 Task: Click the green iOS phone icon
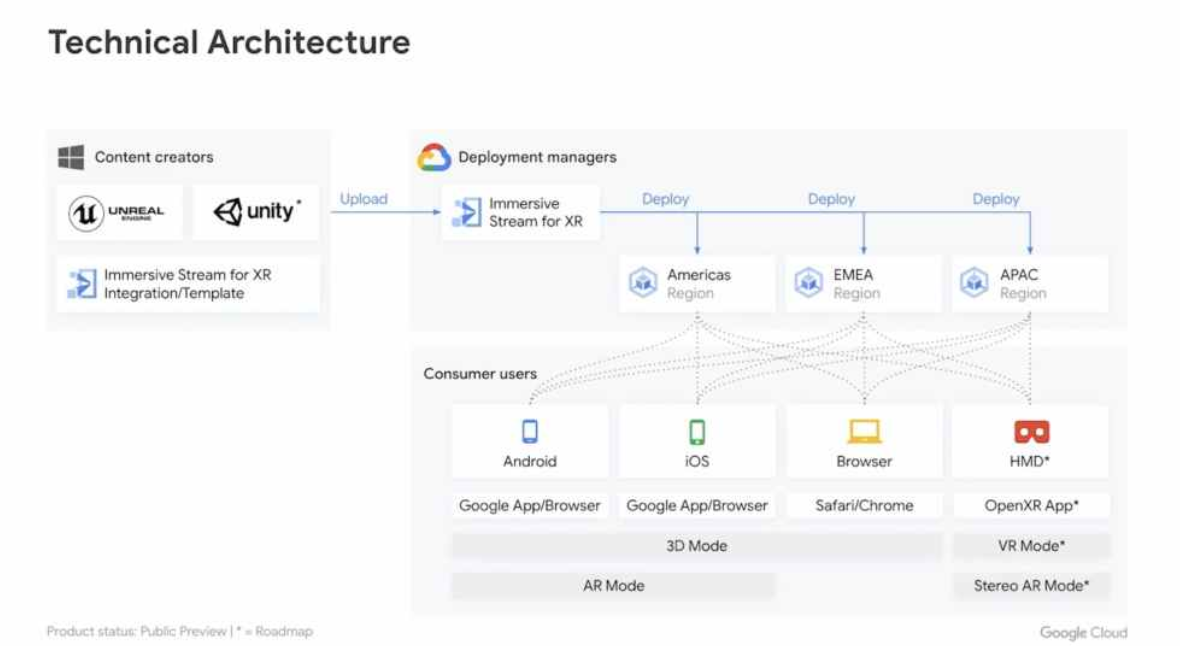(697, 431)
